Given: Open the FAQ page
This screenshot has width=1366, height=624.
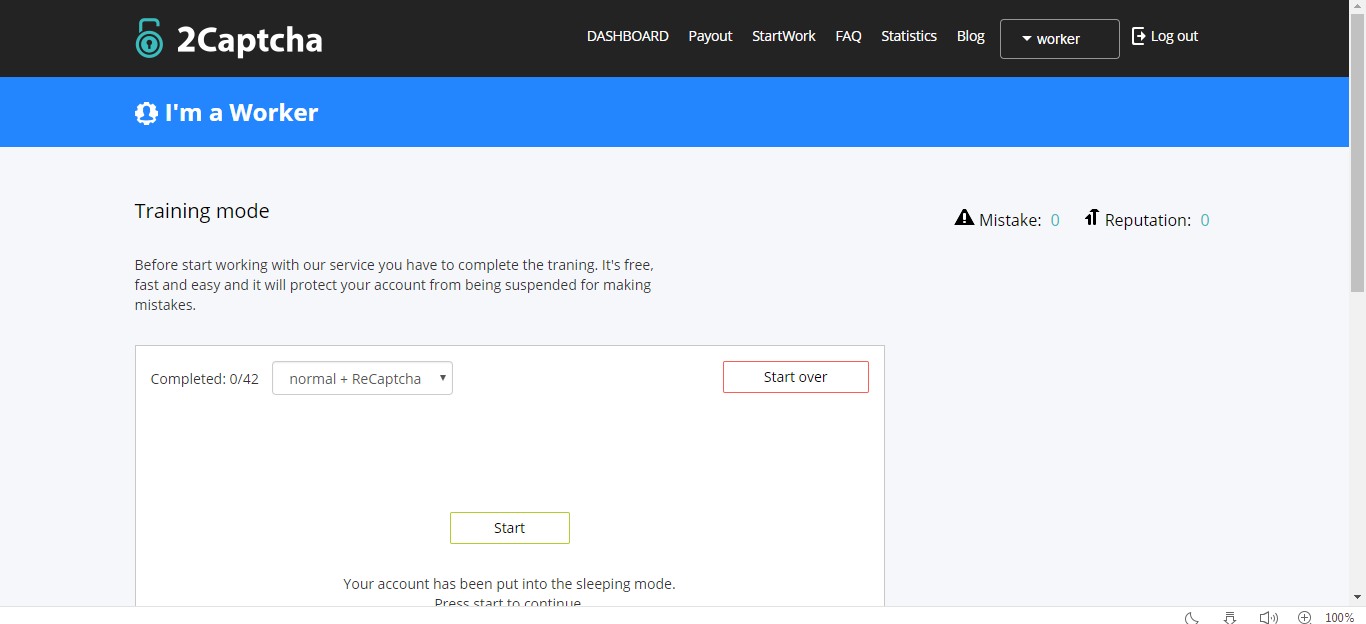Looking at the screenshot, I should click(848, 36).
